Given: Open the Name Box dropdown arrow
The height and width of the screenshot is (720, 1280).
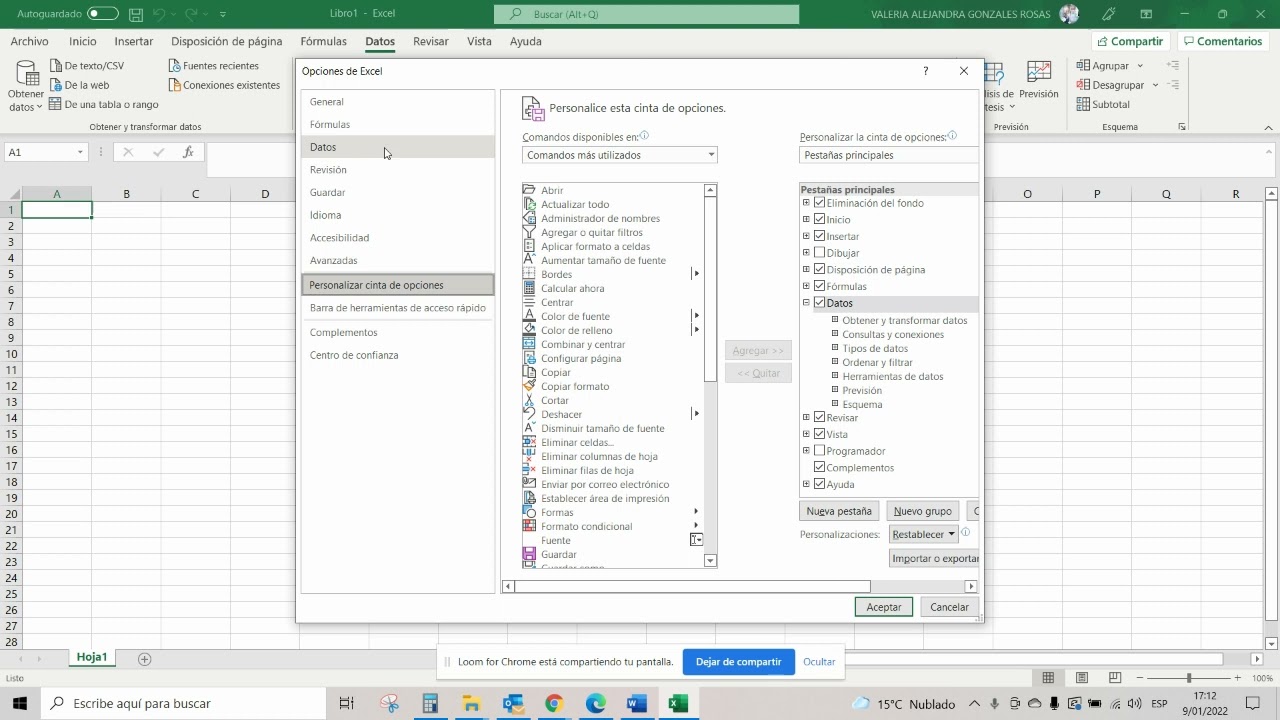Looking at the screenshot, I should (x=80, y=152).
